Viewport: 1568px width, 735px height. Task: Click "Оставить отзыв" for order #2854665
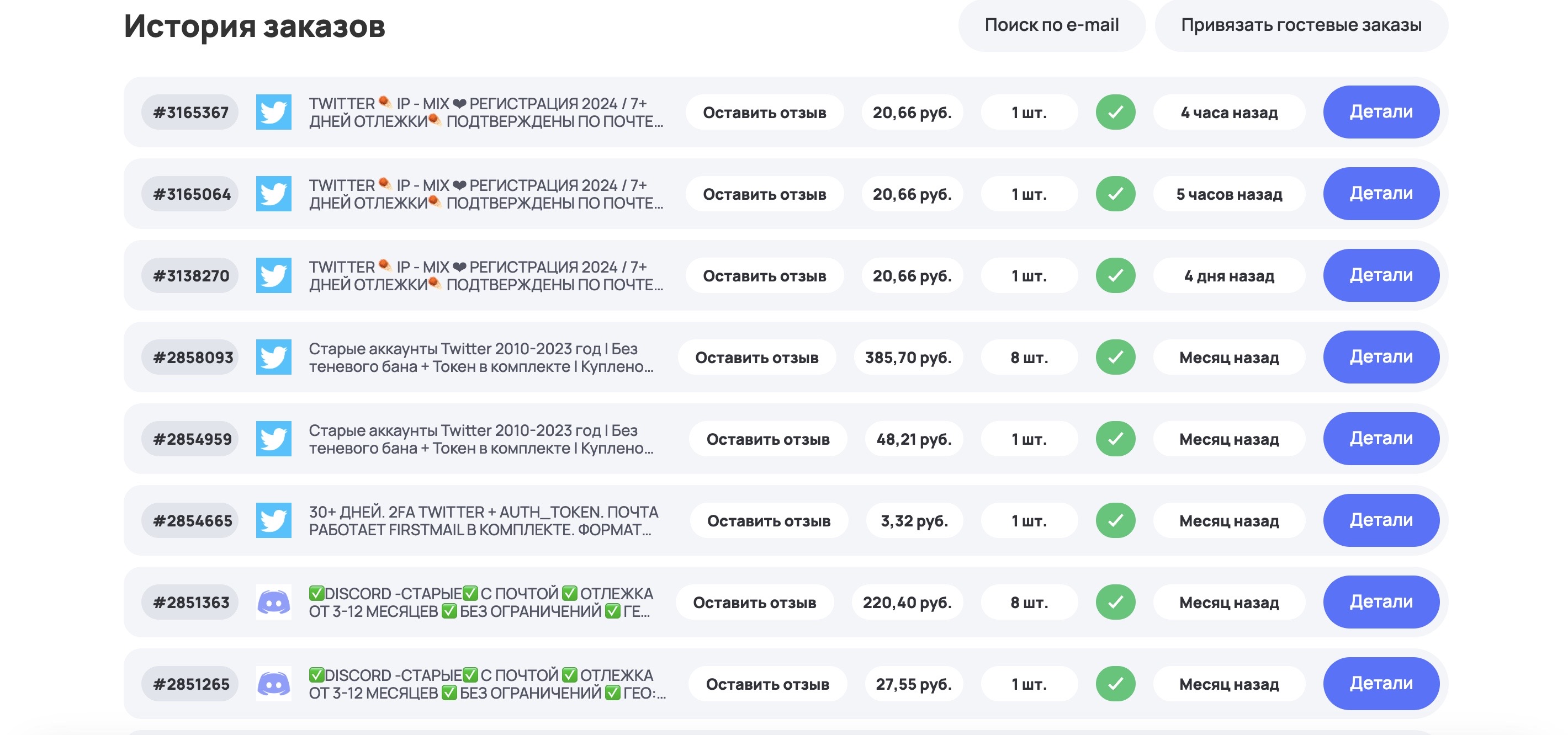click(768, 521)
